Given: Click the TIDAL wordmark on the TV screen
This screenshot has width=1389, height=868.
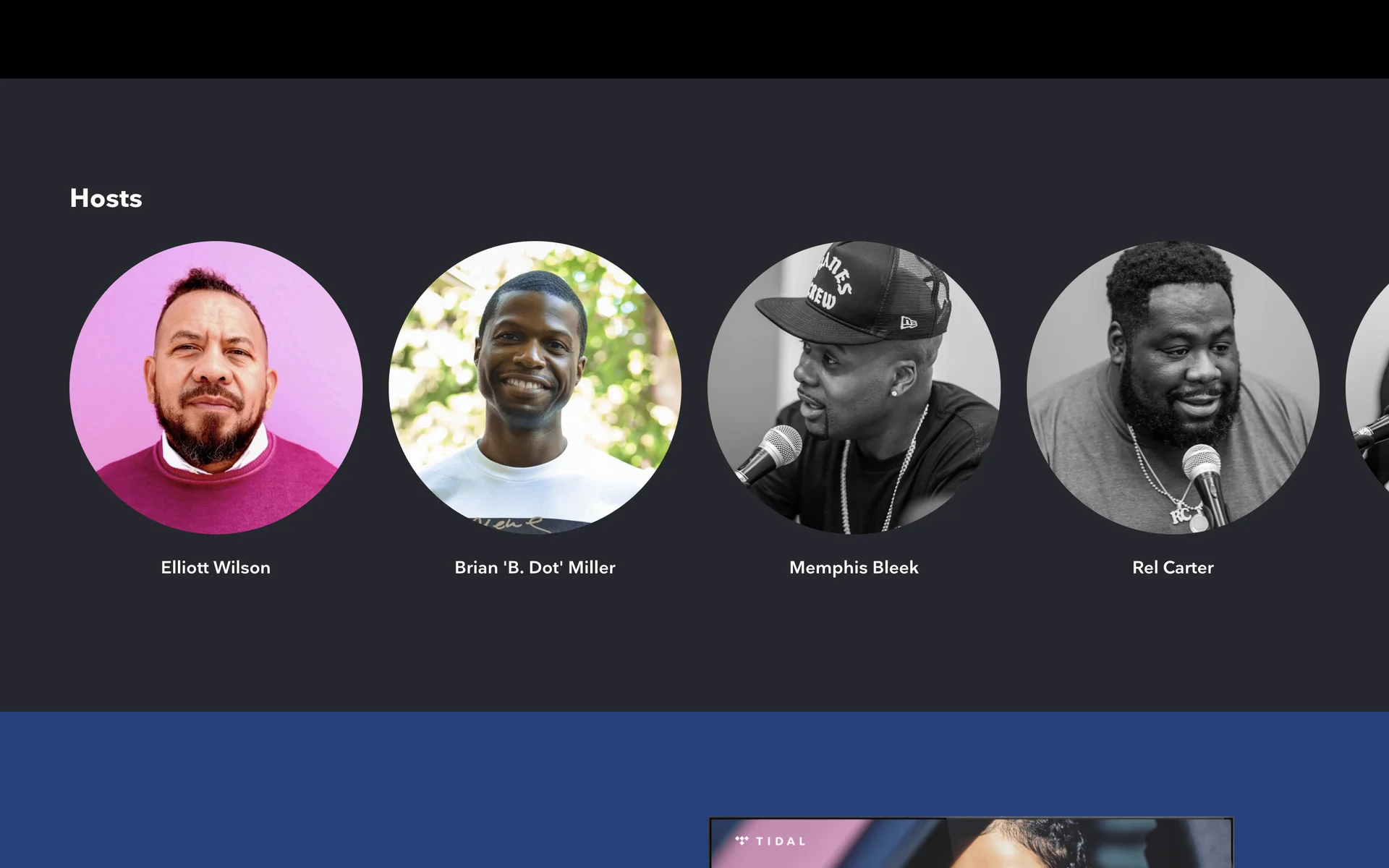Looking at the screenshot, I should [x=781, y=841].
